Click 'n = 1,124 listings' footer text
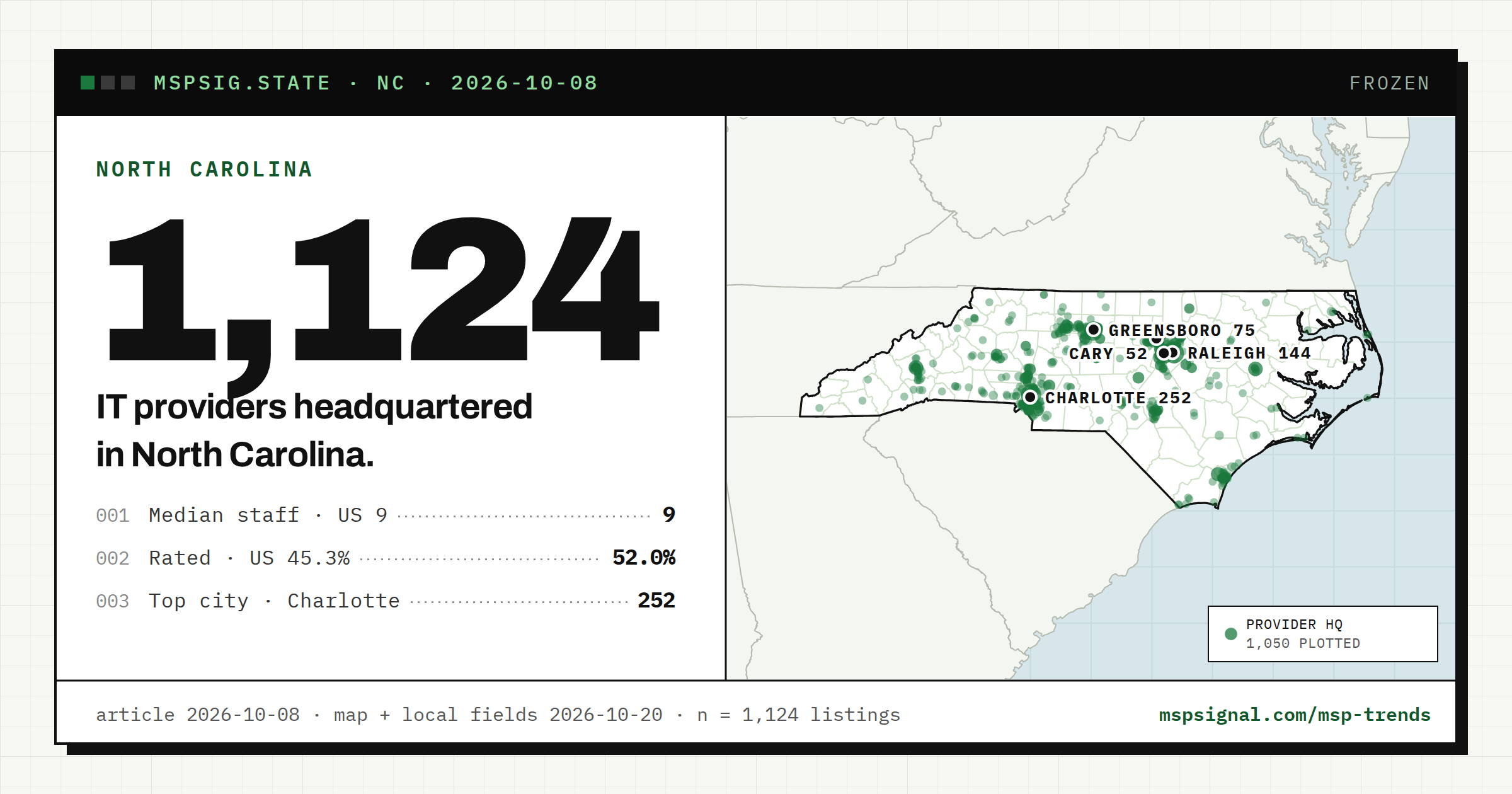The width and height of the screenshot is (1512, 794). click(x=799, y=715)
